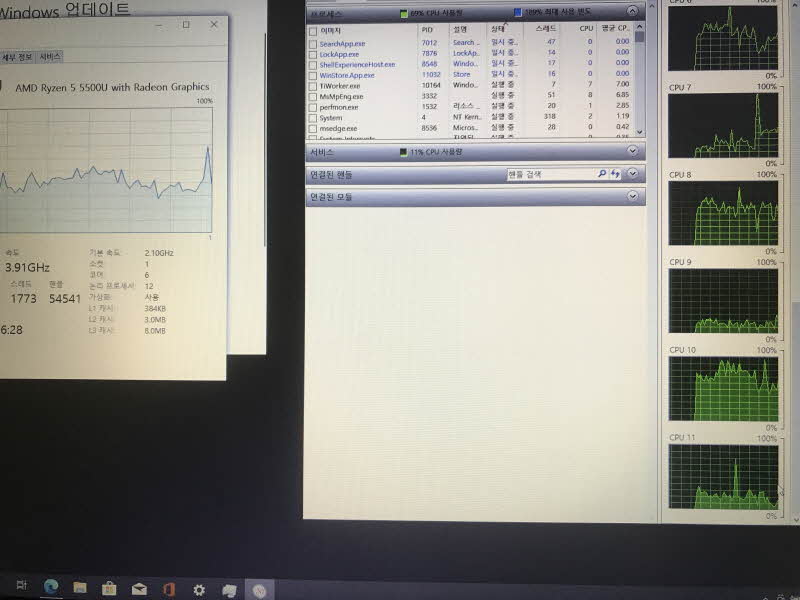Select the TiWorker.exe process name
This screenshot has height=600, width=800.
[340, 86]
